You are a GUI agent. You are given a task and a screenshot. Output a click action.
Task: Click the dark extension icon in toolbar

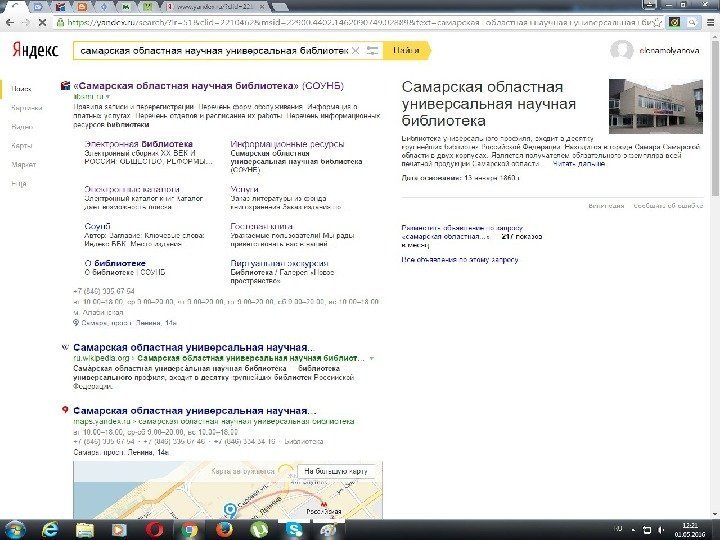click(674, 22)
